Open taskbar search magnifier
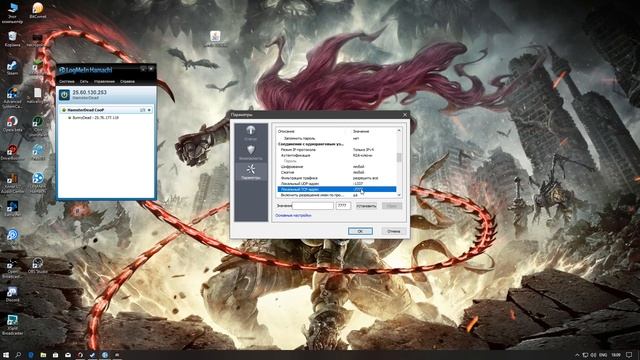 coord(18,355)
